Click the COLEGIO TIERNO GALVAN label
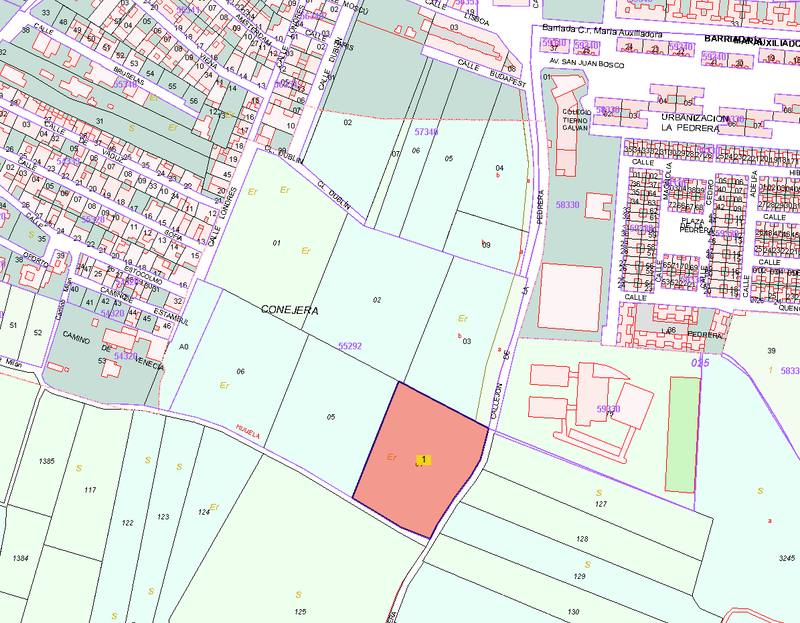 coord(576,120)
